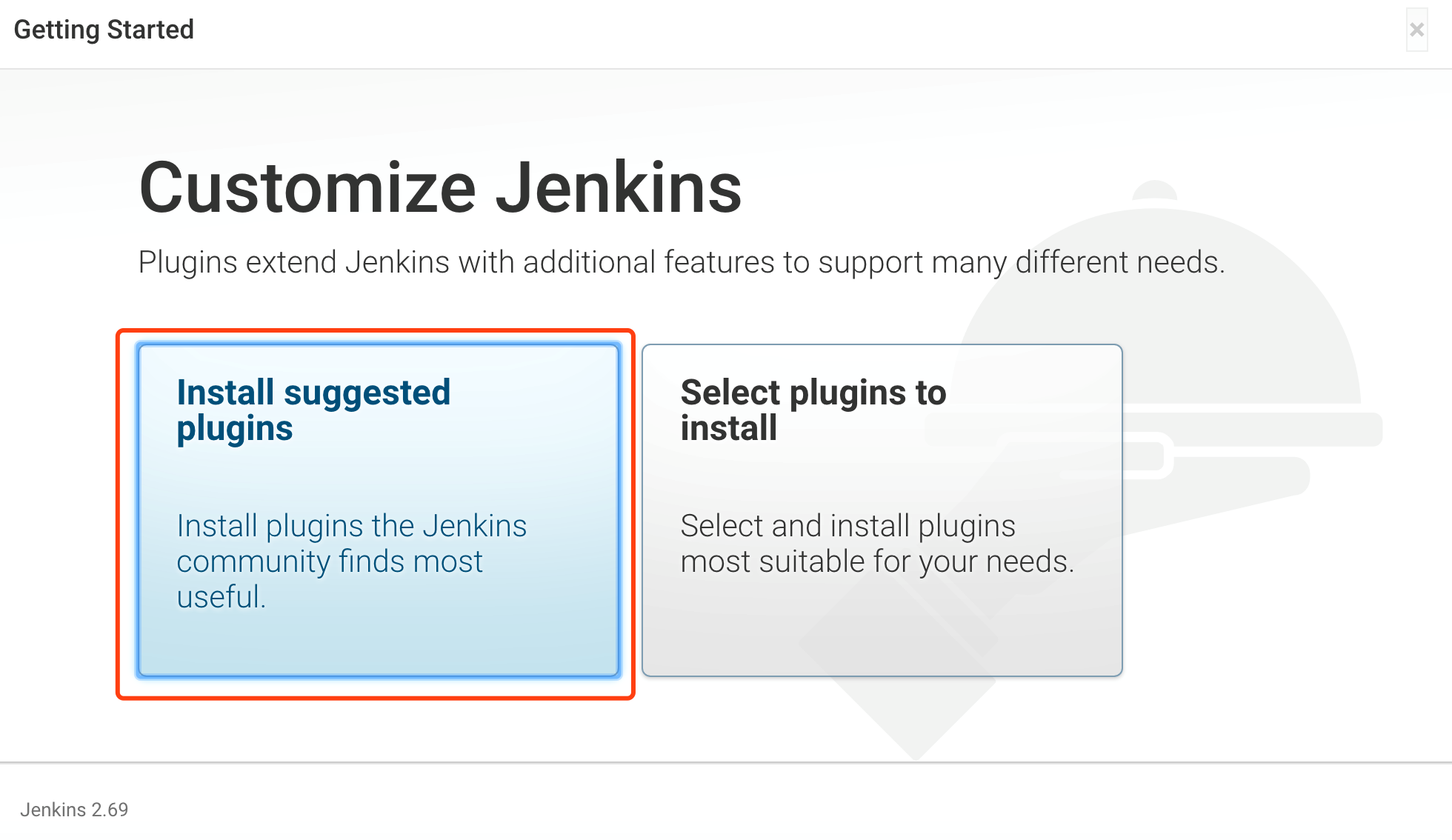Click the "Install suggested plugins" bold title
Screen dimensions: 1452x840
tap(313, 410)
